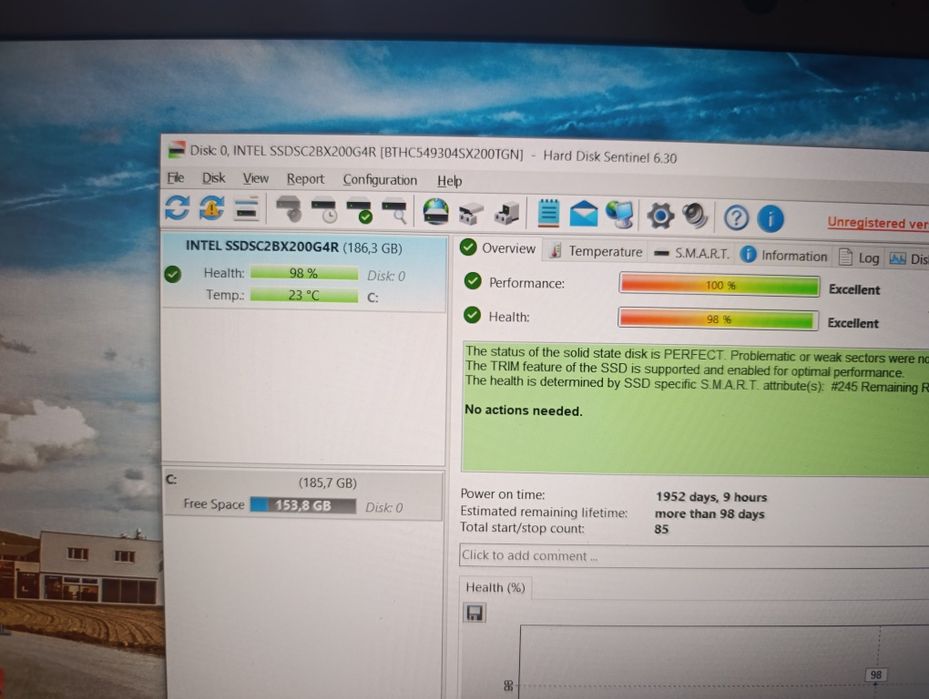Switch to the Overview tab

(498, 248)
